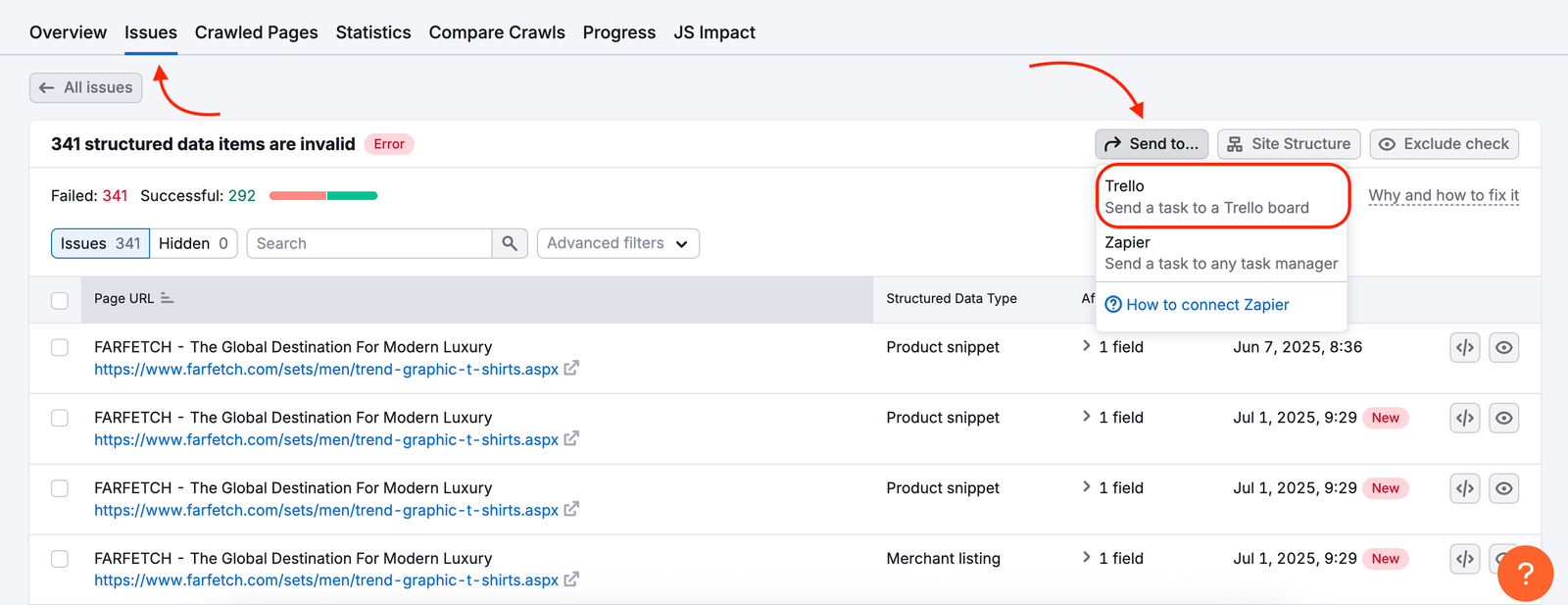Choose Trello in Send to menu
Image resolution: width=1568 pixels, height=605 pixels.
[1222, 196]
